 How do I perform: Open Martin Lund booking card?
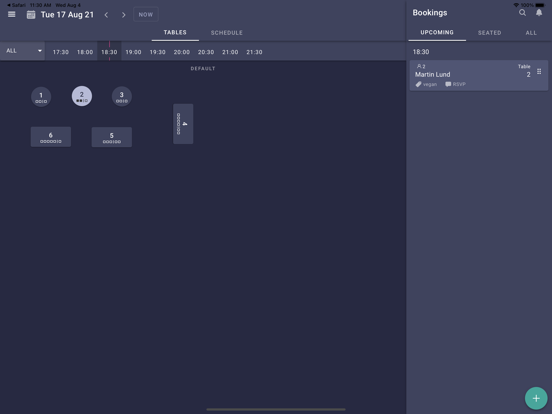coord(478,75)
